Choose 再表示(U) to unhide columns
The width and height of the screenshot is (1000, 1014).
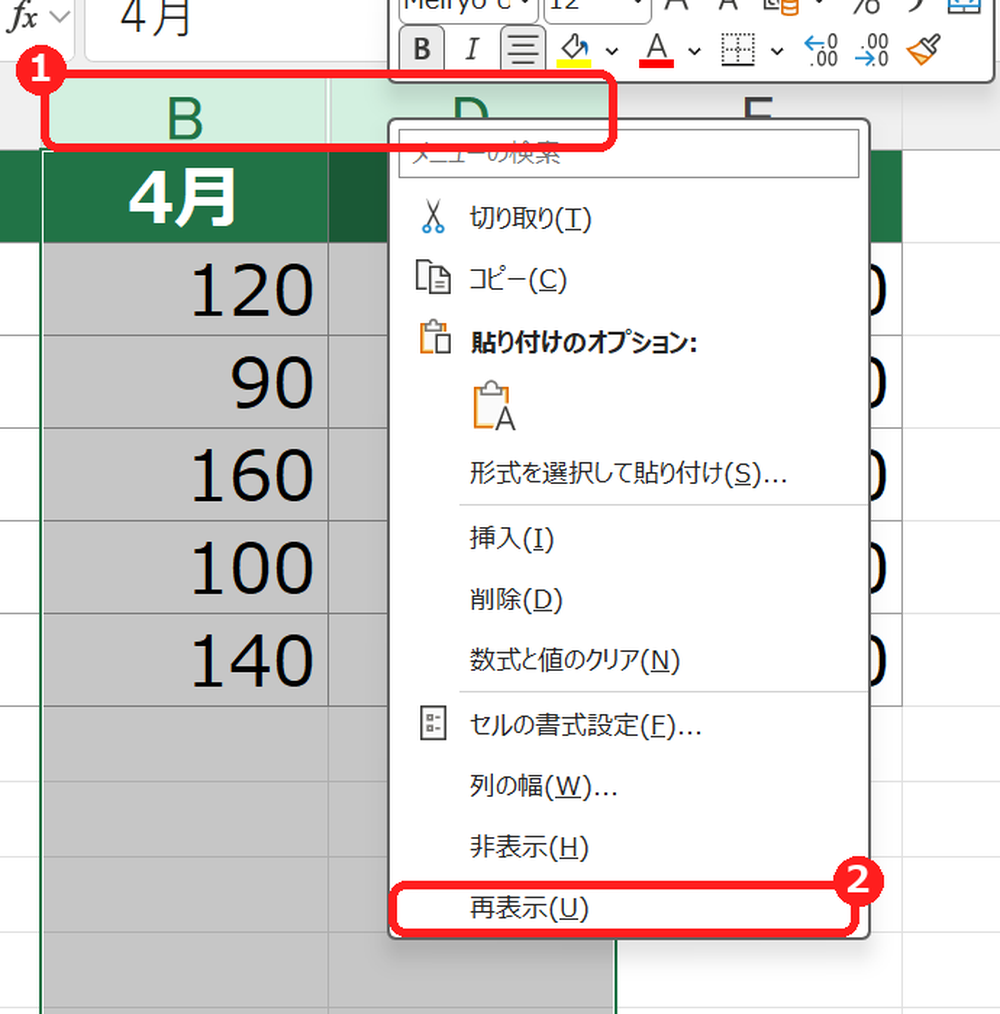pyautogui.click(x=629, y=909)
